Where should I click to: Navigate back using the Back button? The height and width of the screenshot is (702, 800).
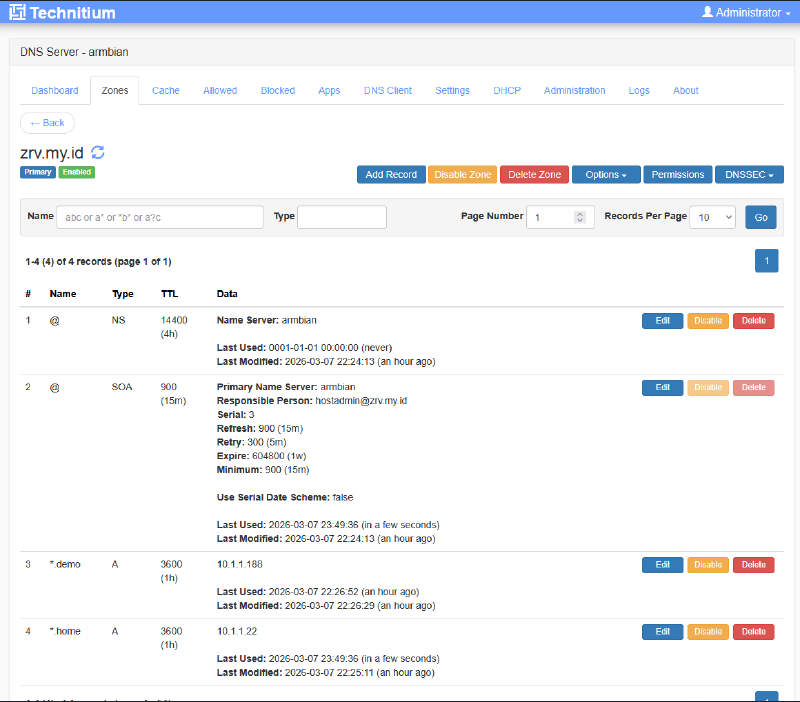[x=47, y=122]
